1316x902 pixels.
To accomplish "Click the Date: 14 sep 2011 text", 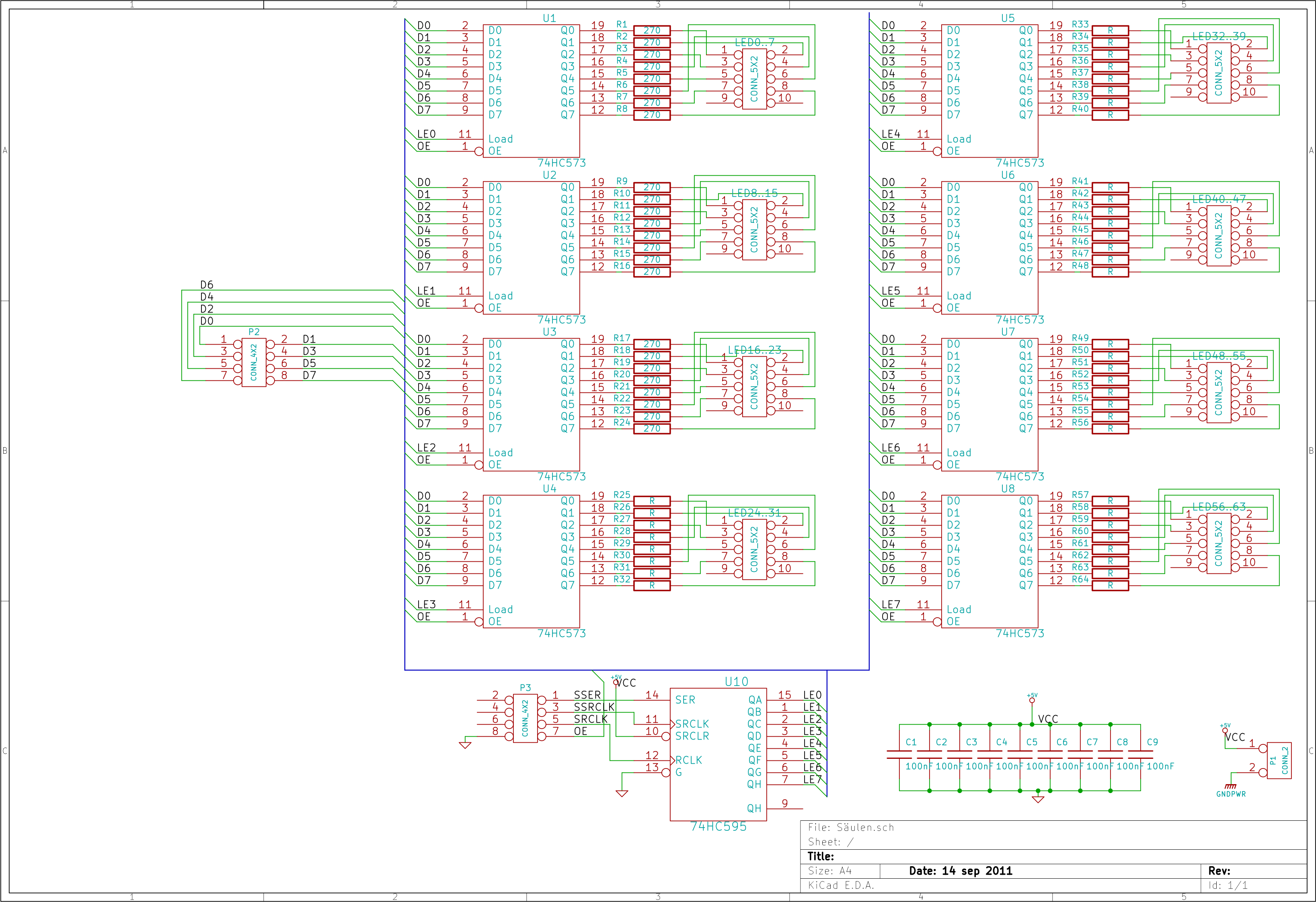I will coord(961,871).
